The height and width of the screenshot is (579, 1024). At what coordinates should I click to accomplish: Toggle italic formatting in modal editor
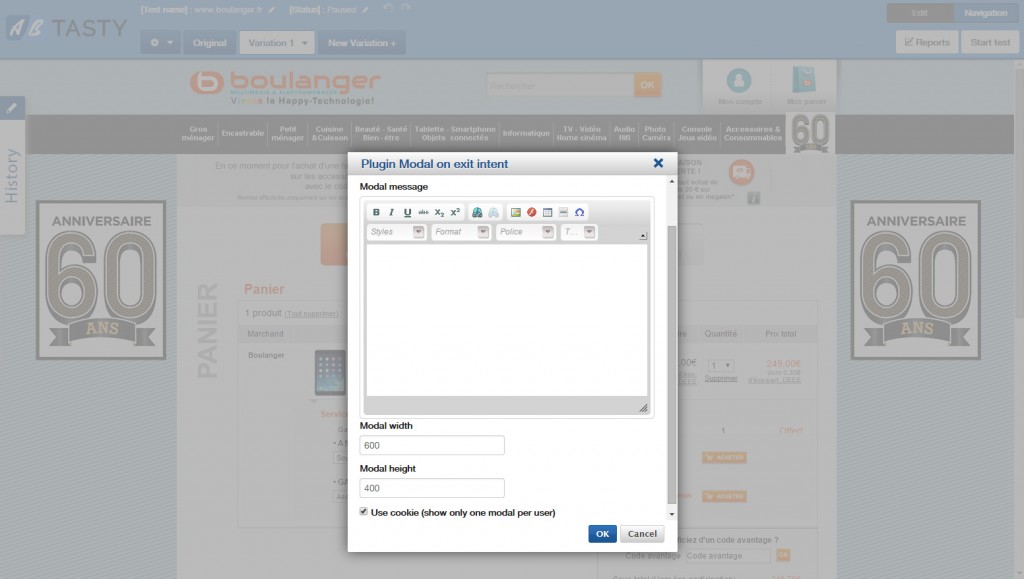point(392,212)
